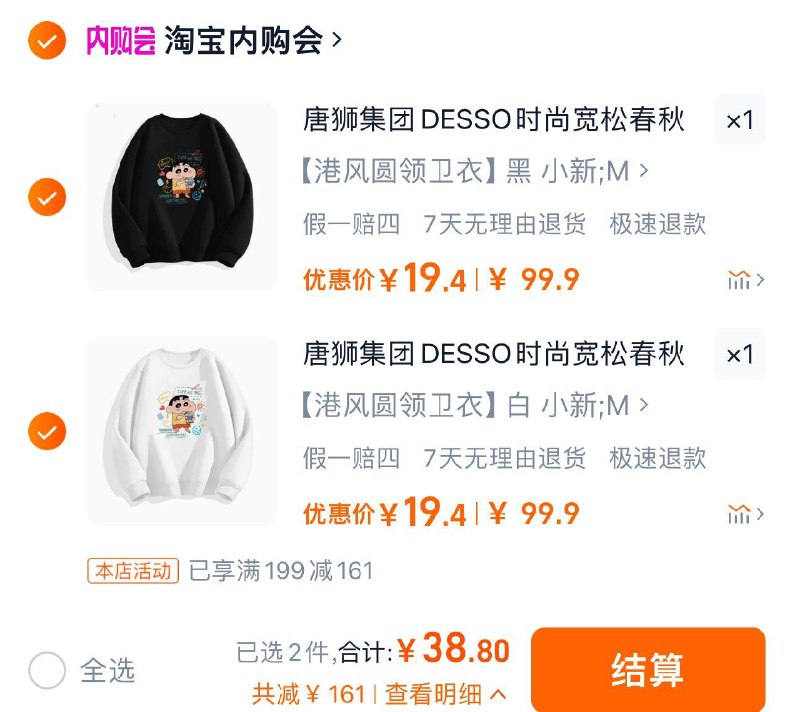
Task: Deselect the black sweatshirt item checkbox
Action: [x=47, y=197]
